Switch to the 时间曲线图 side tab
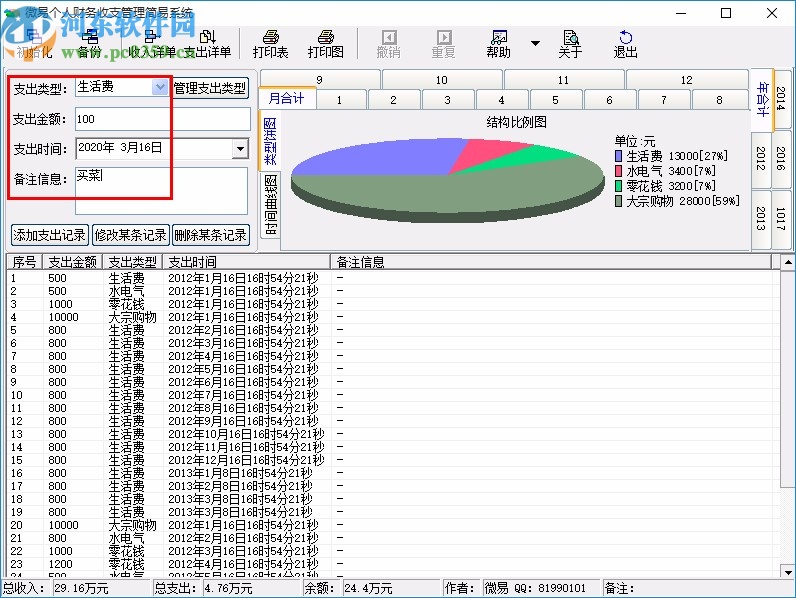 coord(271,205)
